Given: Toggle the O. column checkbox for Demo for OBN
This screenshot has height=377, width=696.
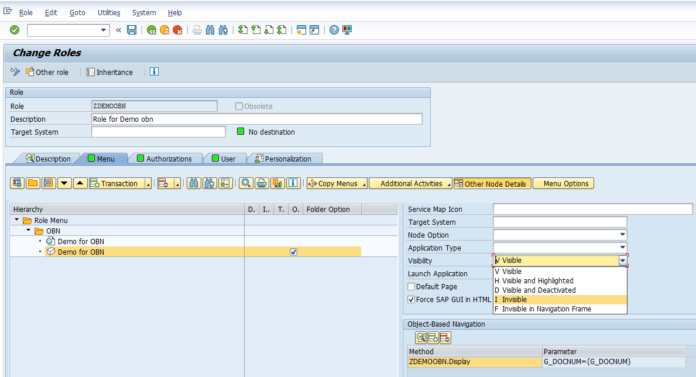Looking at the screenshot, I should pos(293,252).
